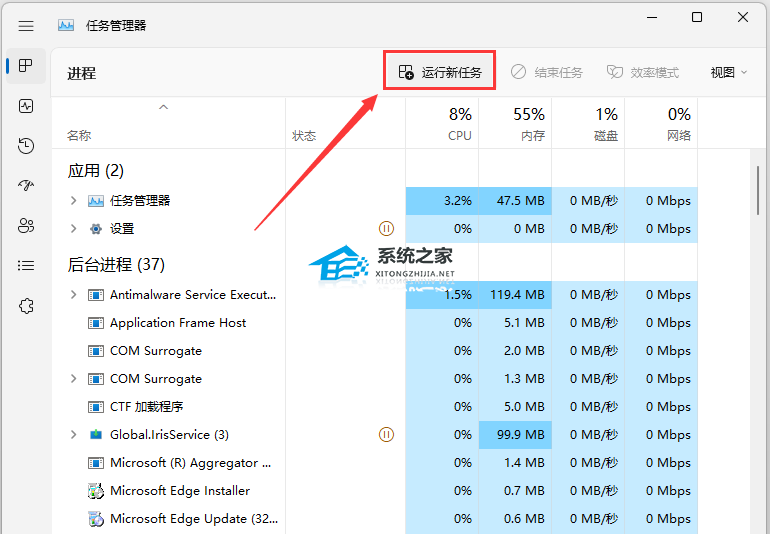Open the 视图 (View) dropdown menu

click(x=729, y=72)
